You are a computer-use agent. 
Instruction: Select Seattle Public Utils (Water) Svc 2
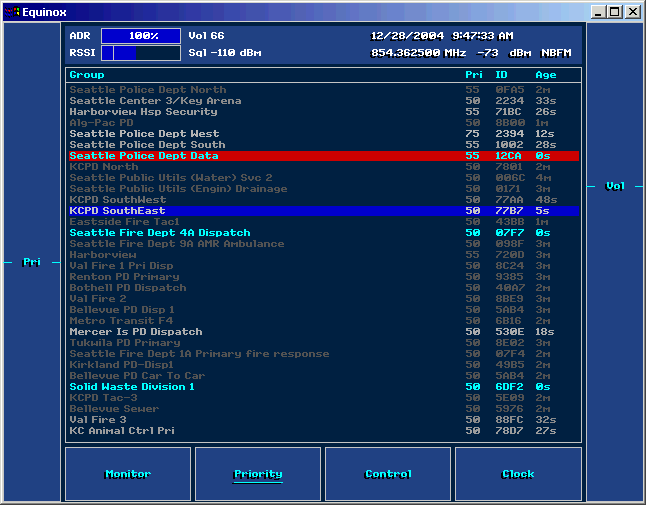(x=324, y=178)
